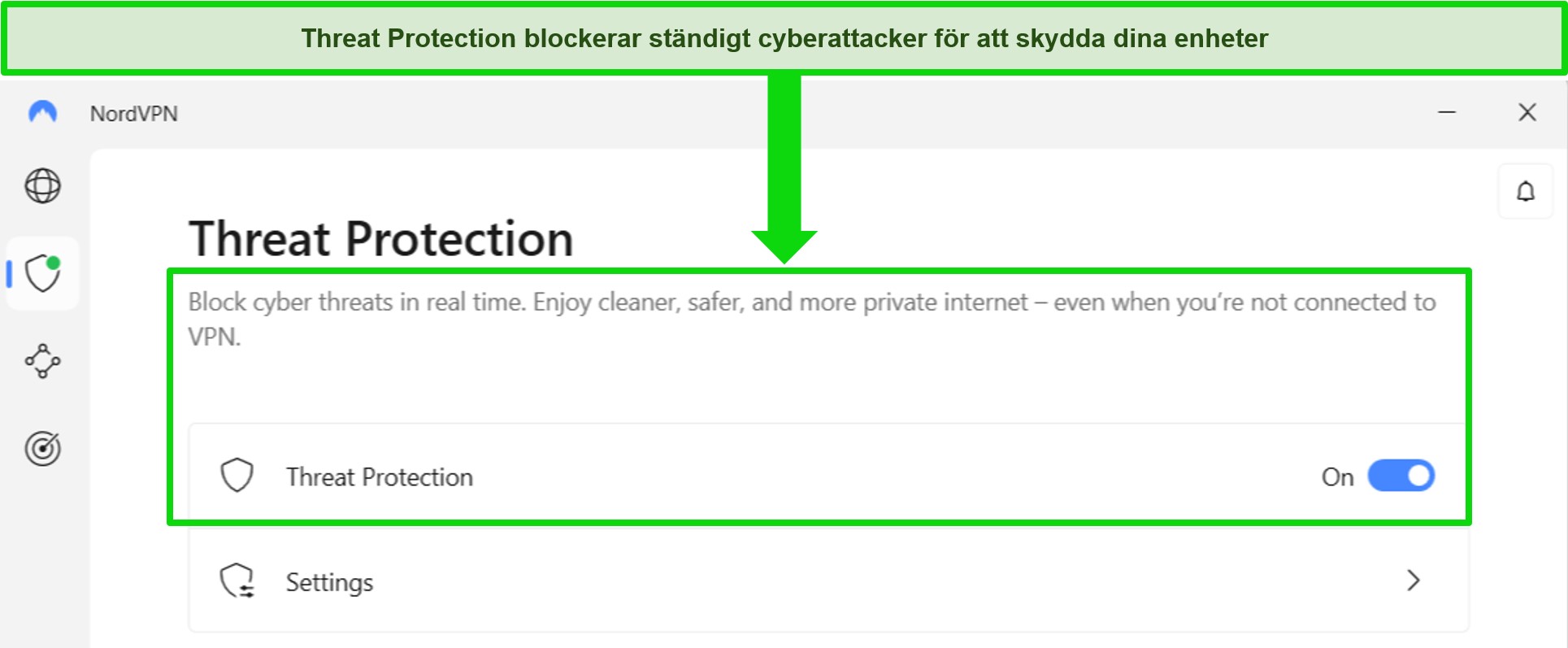Turn off the Threat Protection switch
Viewport: 1568px width, 648px height.
1401,476
